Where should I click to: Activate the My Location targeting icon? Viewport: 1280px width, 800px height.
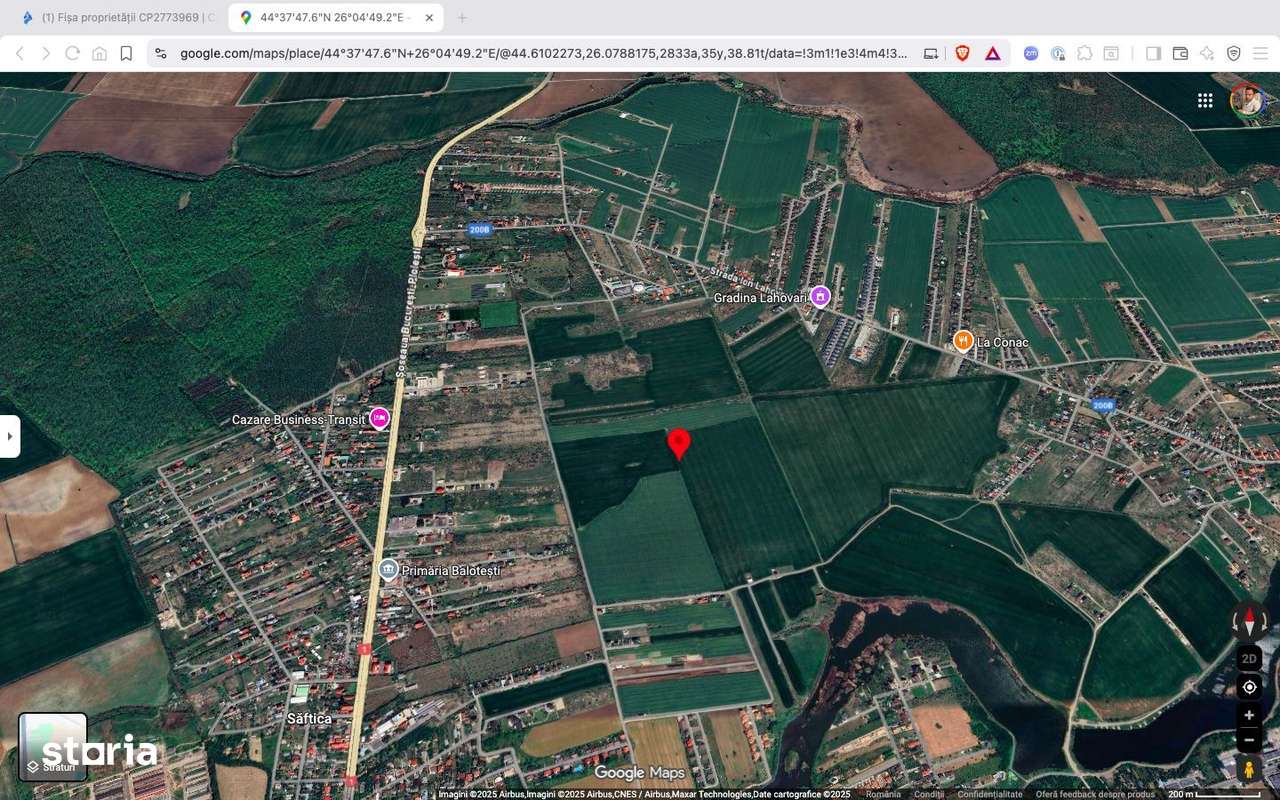pyautogui.click(x=1248, y=686)
